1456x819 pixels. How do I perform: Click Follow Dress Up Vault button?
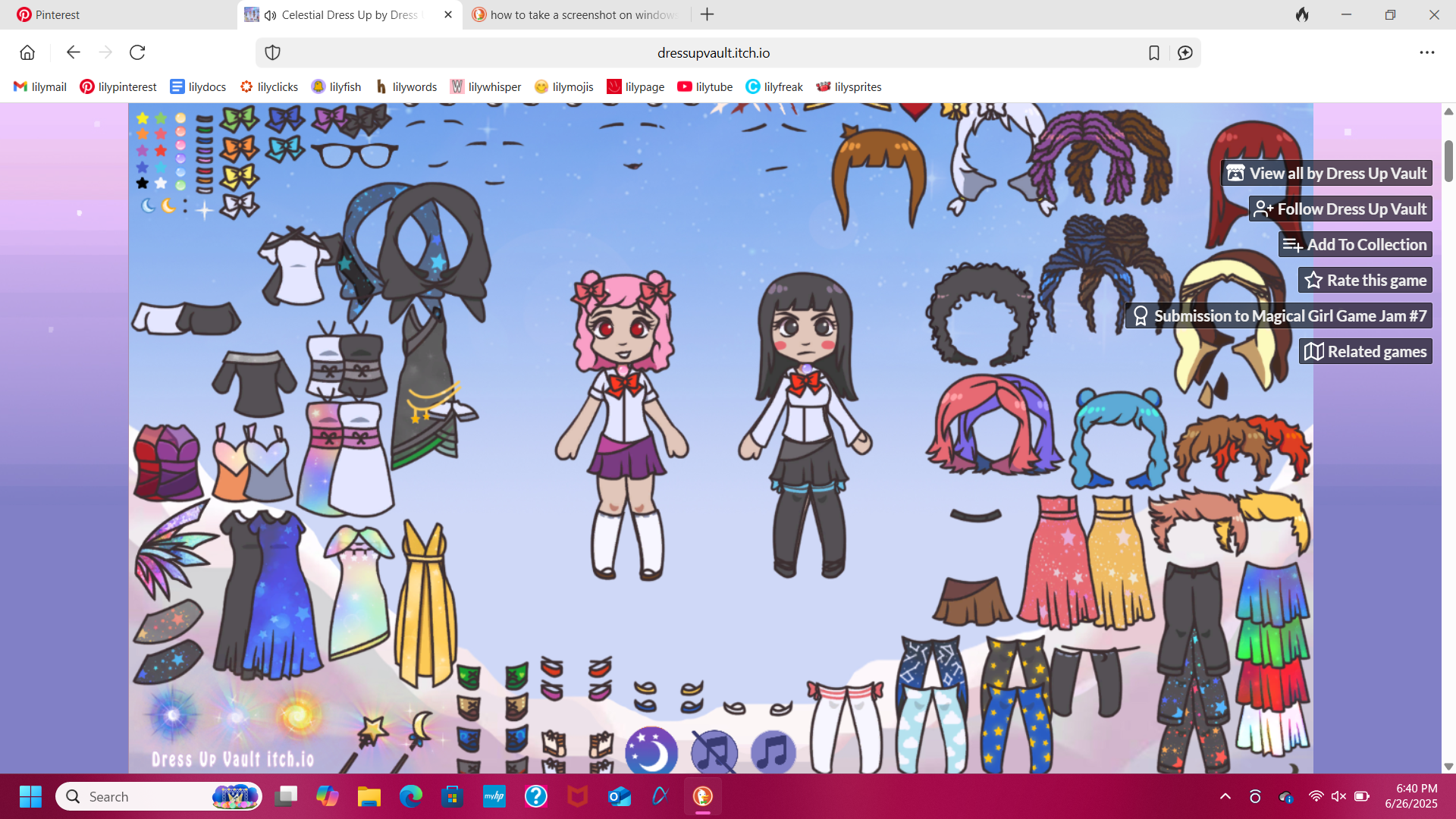point(1340,209)
